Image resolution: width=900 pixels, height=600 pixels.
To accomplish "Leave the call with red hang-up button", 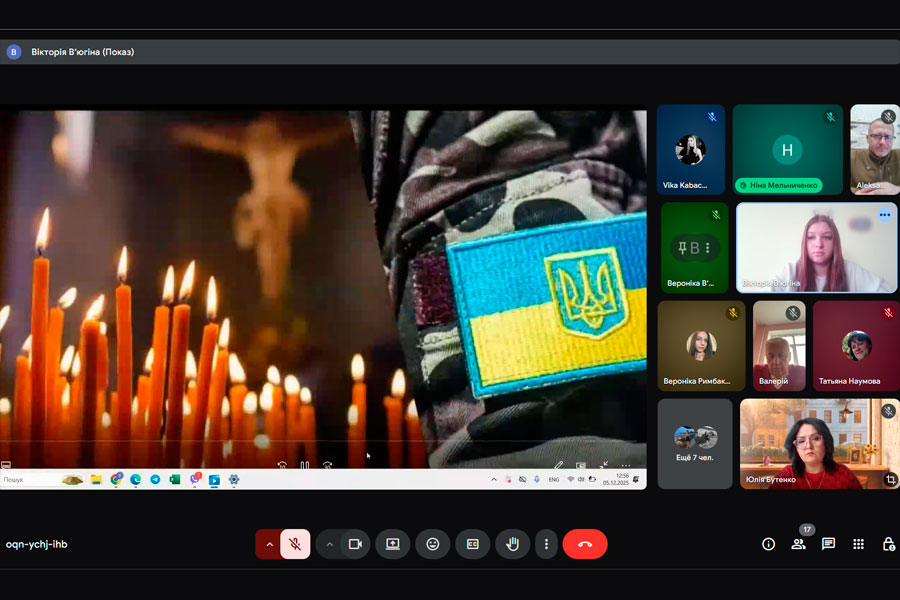I will [585, 544].
